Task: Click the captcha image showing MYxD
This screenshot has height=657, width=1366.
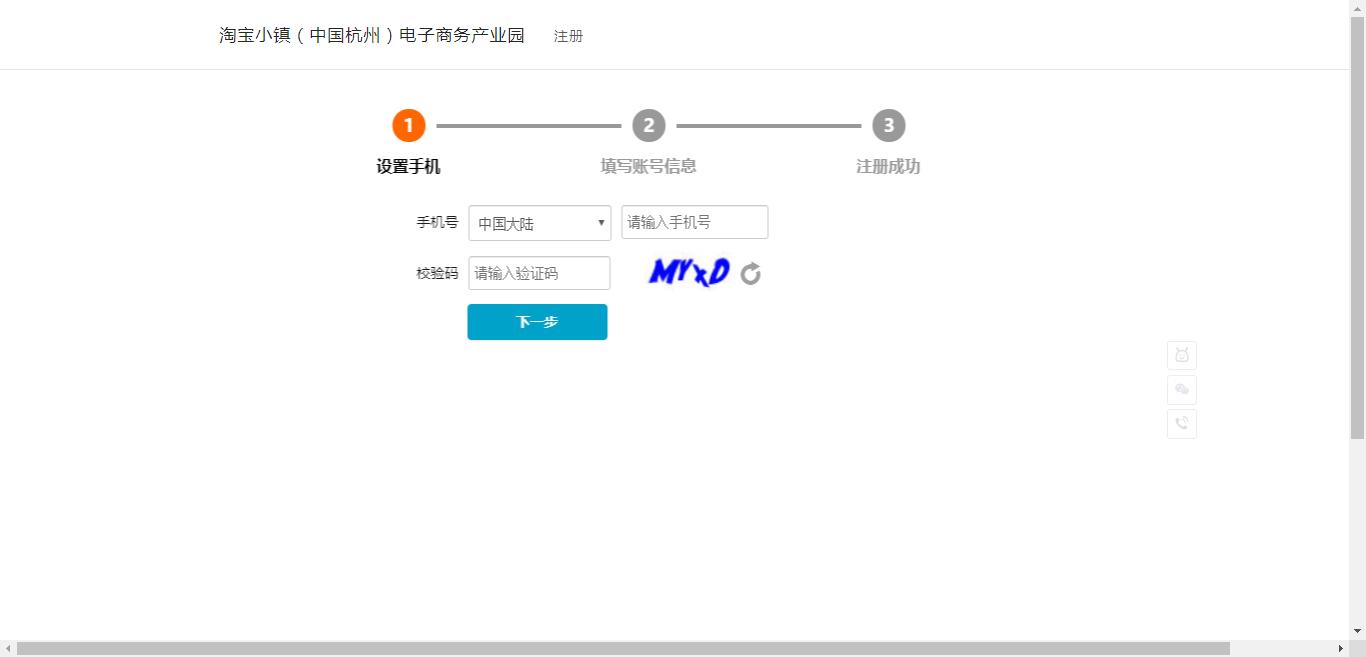Action: [687, 271]
